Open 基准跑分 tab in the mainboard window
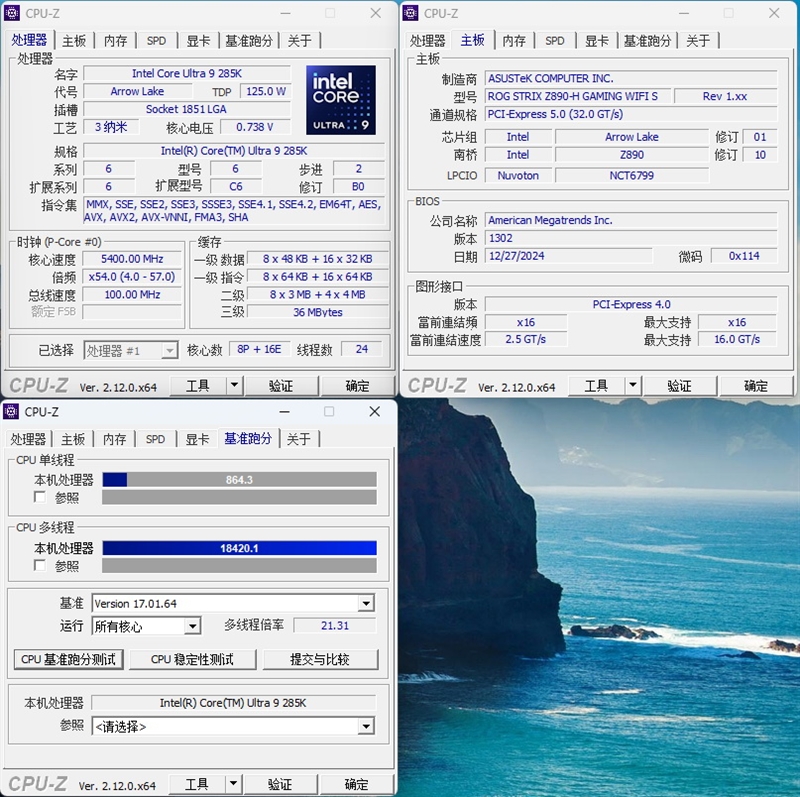 pyautogui.click(x=647, y=41)
